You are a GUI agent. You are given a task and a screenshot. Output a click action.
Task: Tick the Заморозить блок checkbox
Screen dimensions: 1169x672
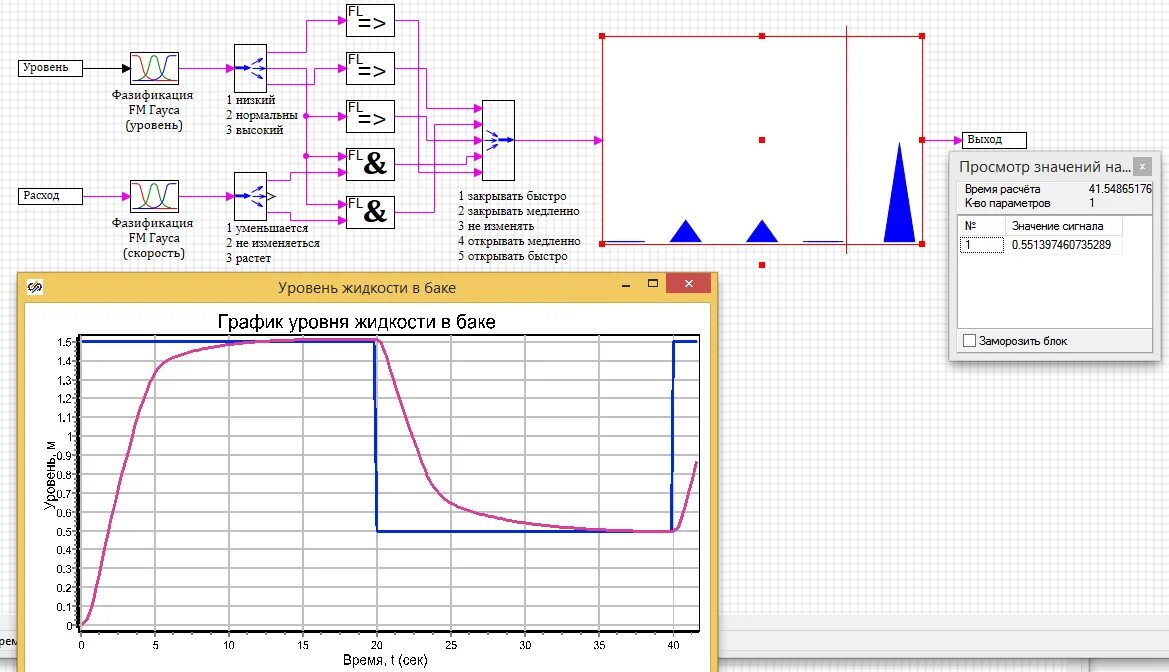(x=969, y=341)
